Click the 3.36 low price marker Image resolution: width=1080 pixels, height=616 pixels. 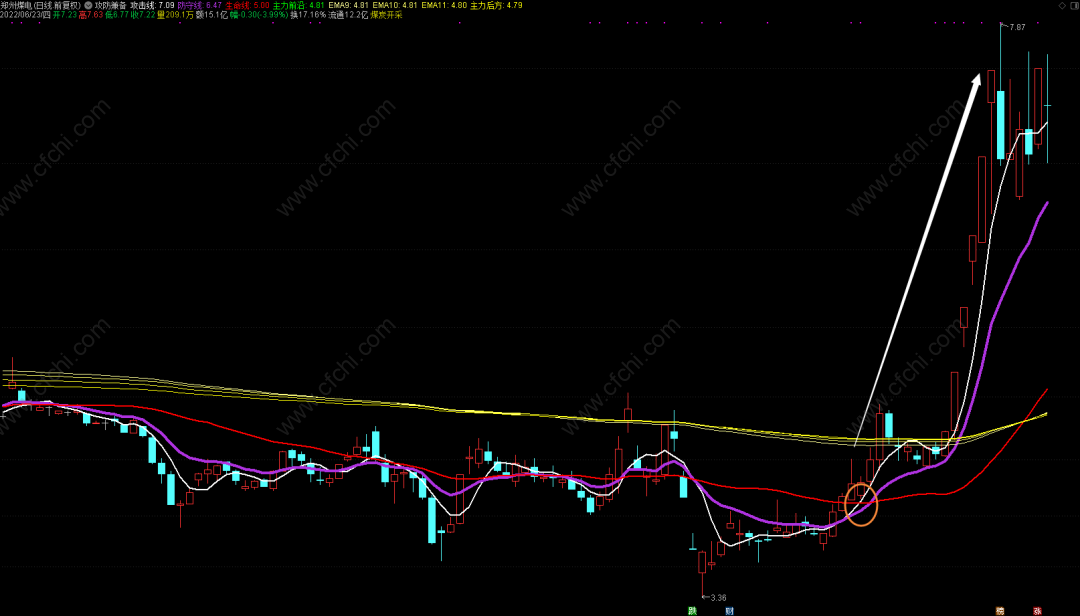click(x=718, y=597)
